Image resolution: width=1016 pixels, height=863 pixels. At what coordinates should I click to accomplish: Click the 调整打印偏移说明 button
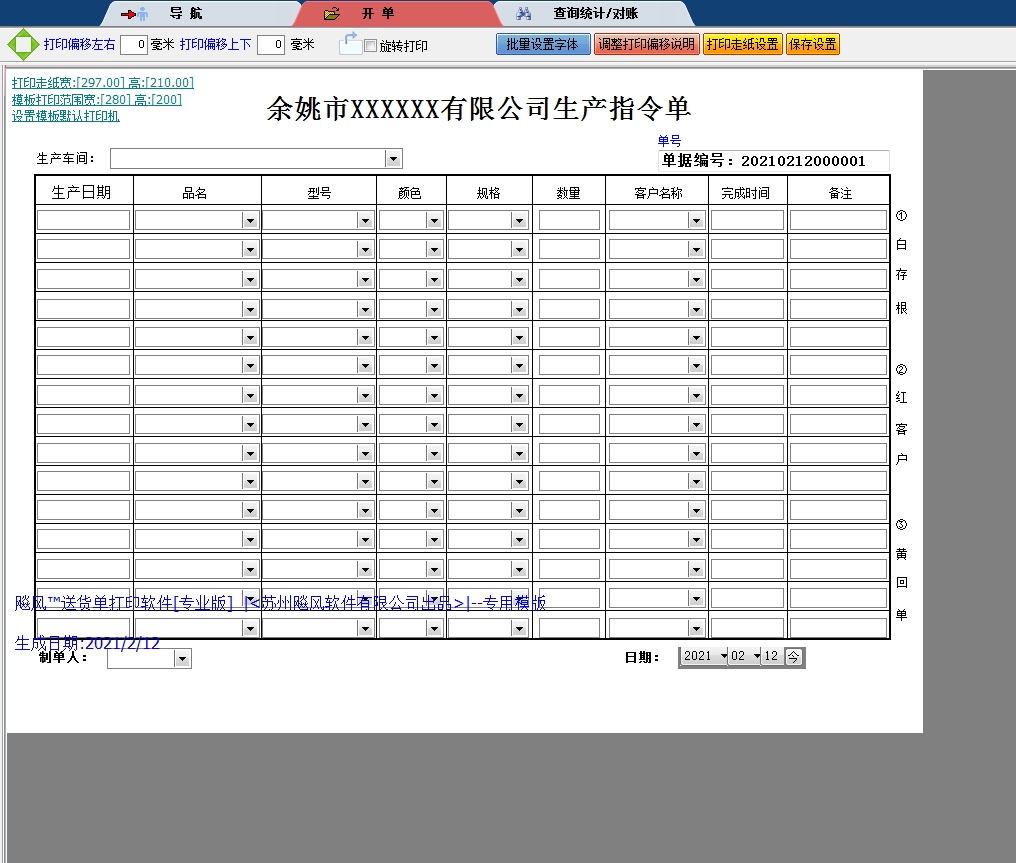coord(646,44)
